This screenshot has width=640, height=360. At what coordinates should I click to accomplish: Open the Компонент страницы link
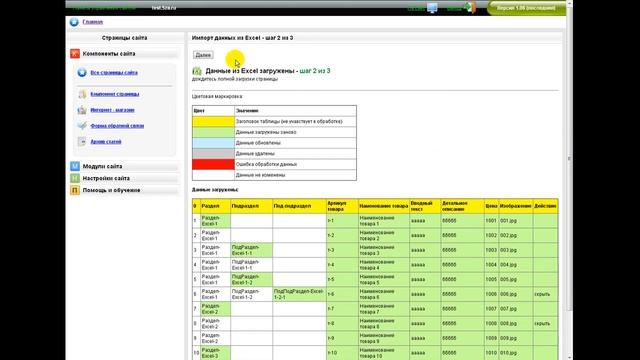(115, 94)
